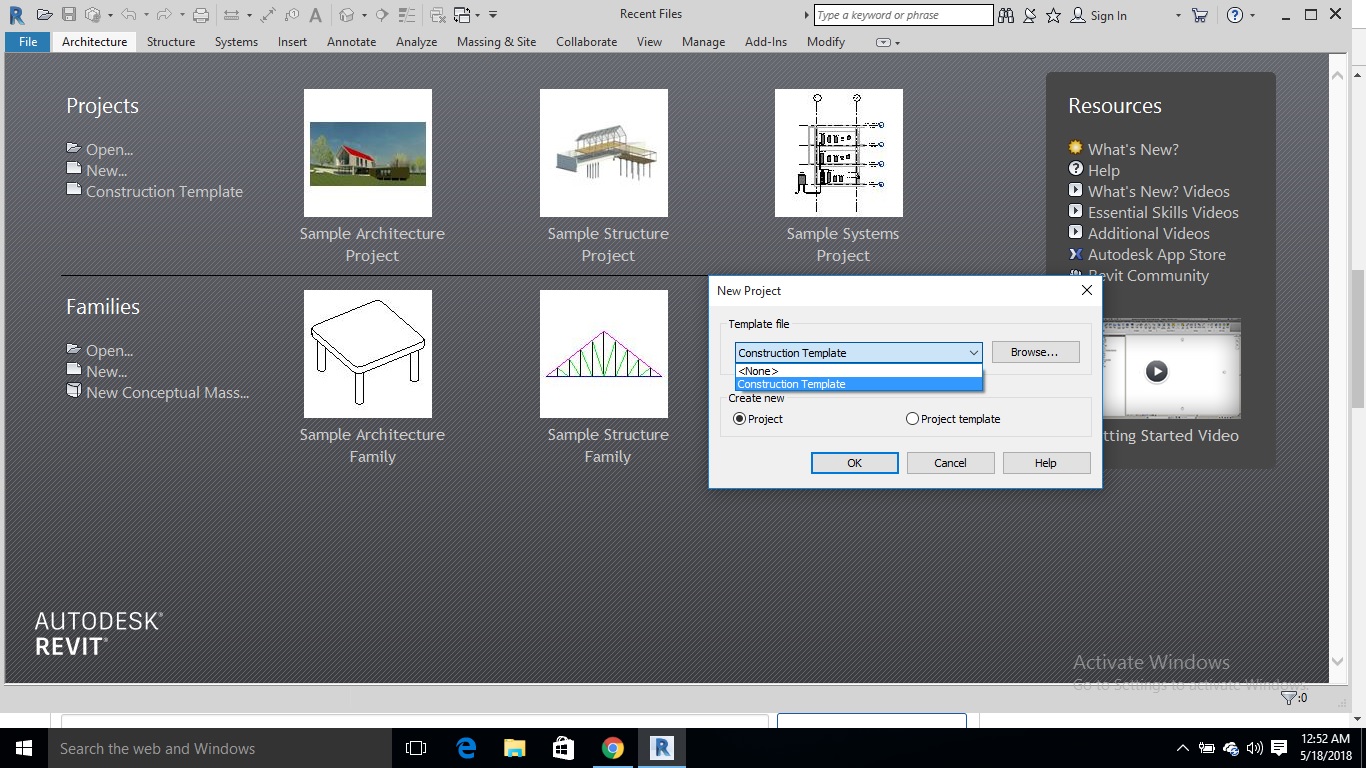This screenshot has height=768, width=1366.
Task: Click the Revit application logo icon
Action: [16, 15]
